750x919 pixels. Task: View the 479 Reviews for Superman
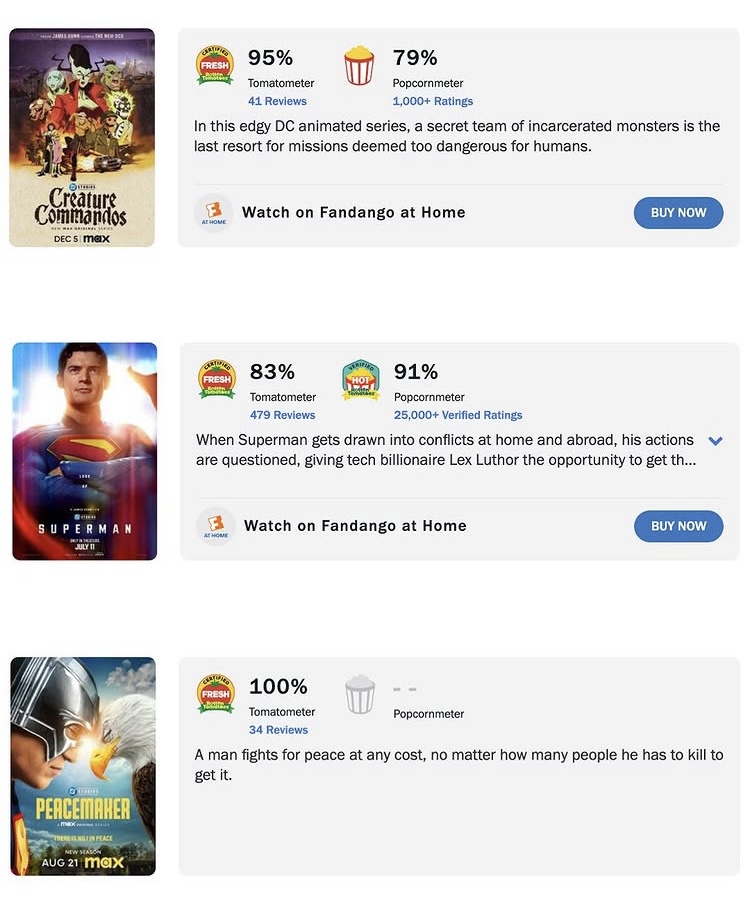[x=282, y=415]
